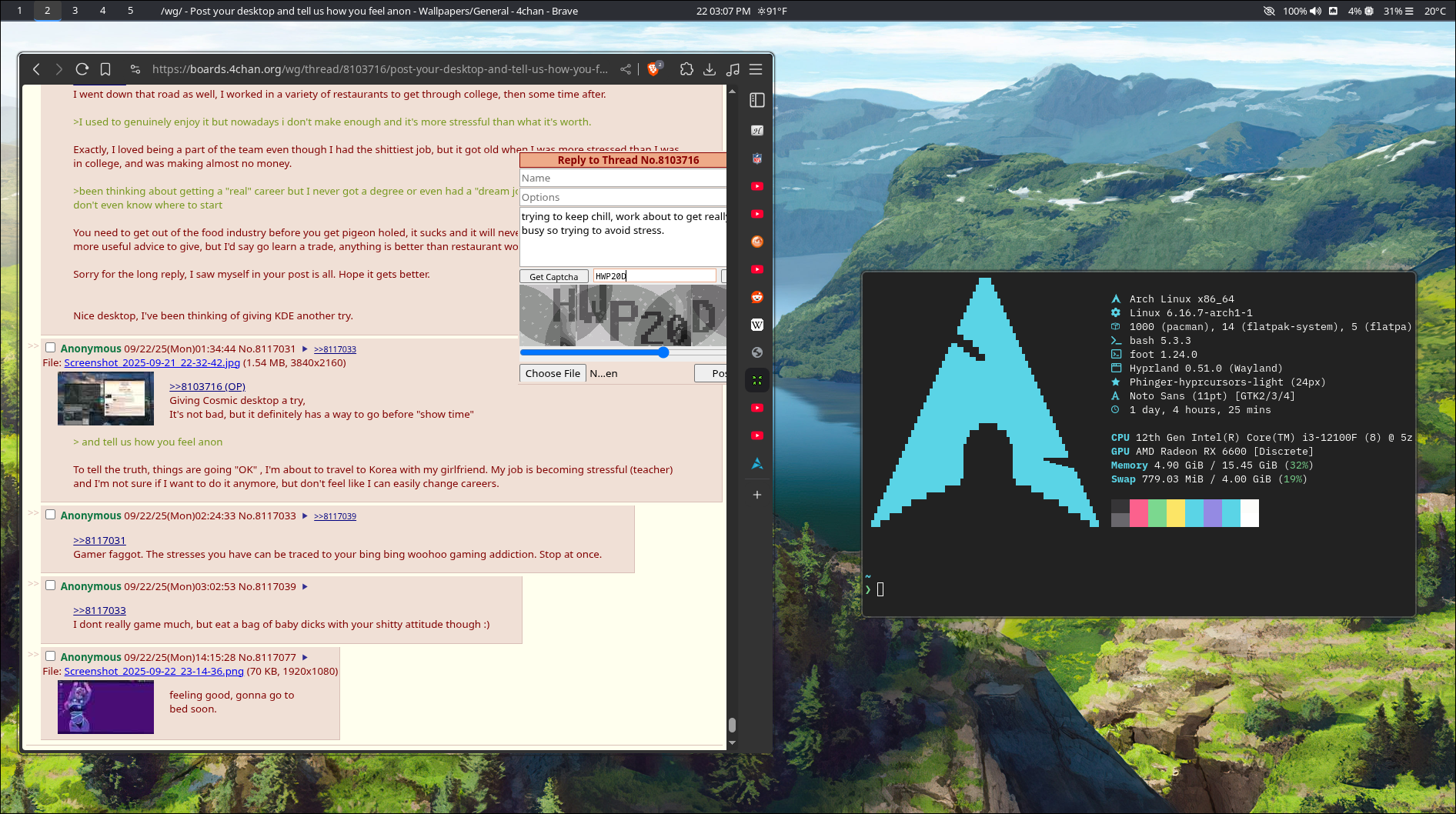Expand post menu arrow for No.8117039

click(x=305, y=586)
